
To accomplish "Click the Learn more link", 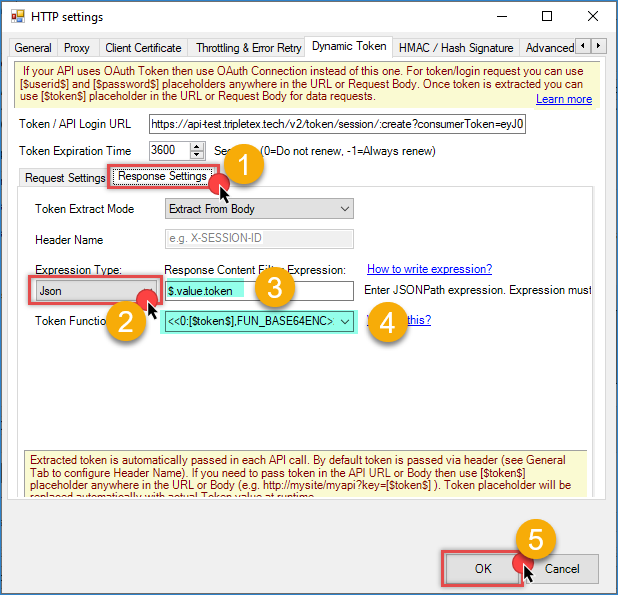I will (x=563, y=99).
